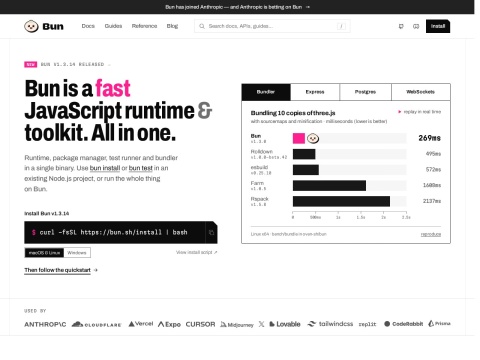
Task: Click the 495ms Rolldown result
Action: (433, 154)
